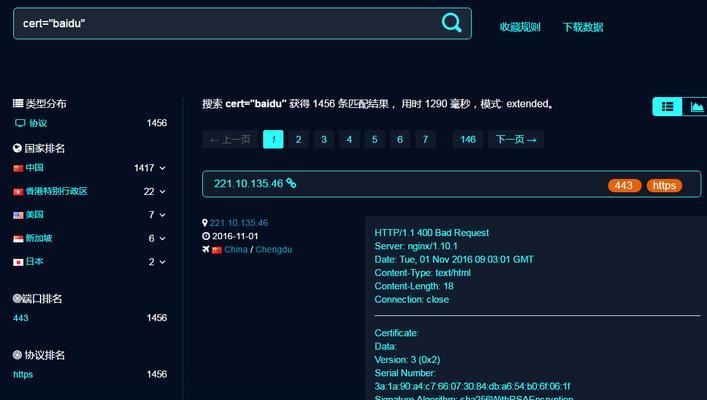
Task: Click the map pin location icon
Action: coord(205,223)
